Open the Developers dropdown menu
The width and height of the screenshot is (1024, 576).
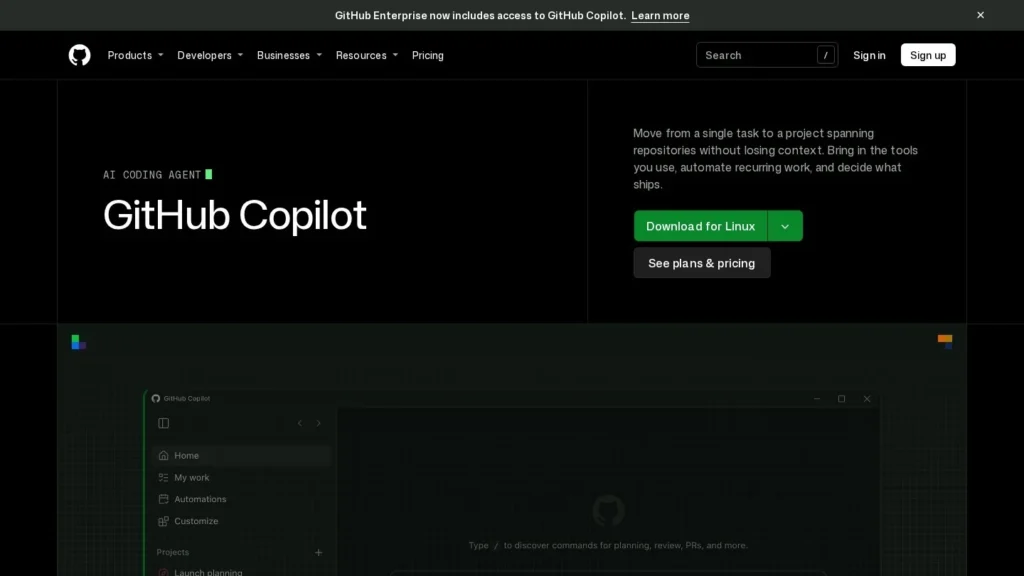pyautogui.click(x=210, y=55)
